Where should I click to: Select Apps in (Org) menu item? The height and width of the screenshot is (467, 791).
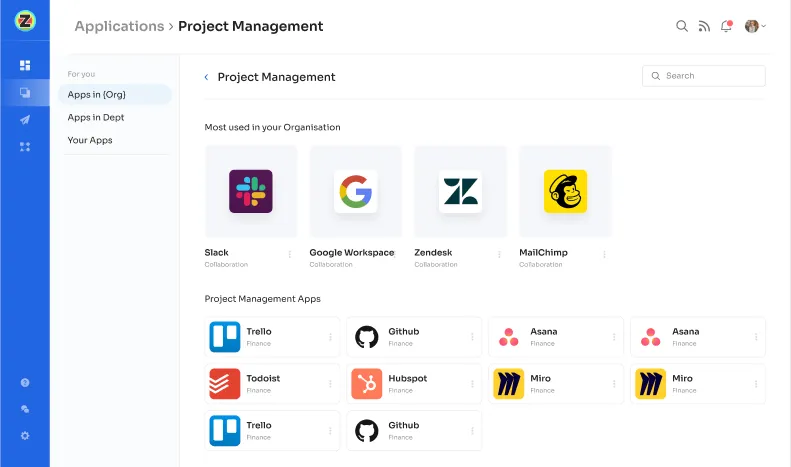pos(115,94)
